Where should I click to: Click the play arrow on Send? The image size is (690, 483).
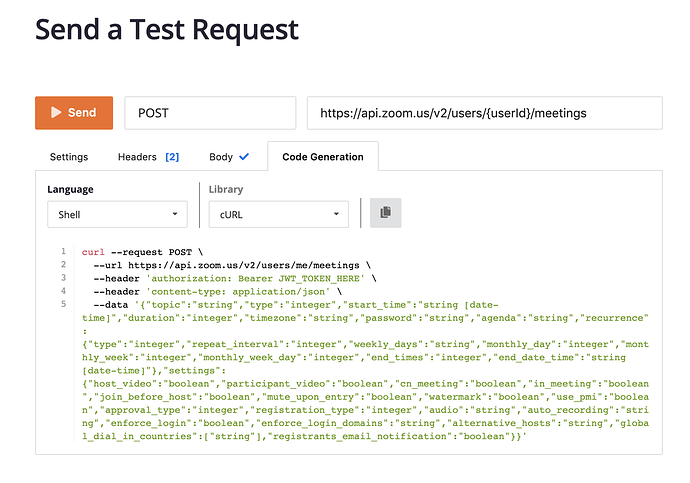[x=56, y=113]
